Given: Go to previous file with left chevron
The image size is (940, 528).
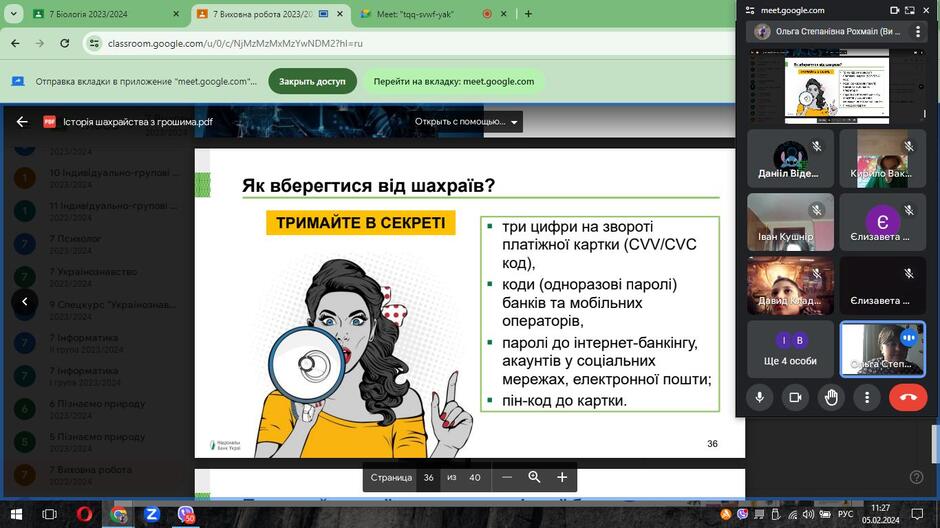Looking at the screenshot, I should (25, 301).
